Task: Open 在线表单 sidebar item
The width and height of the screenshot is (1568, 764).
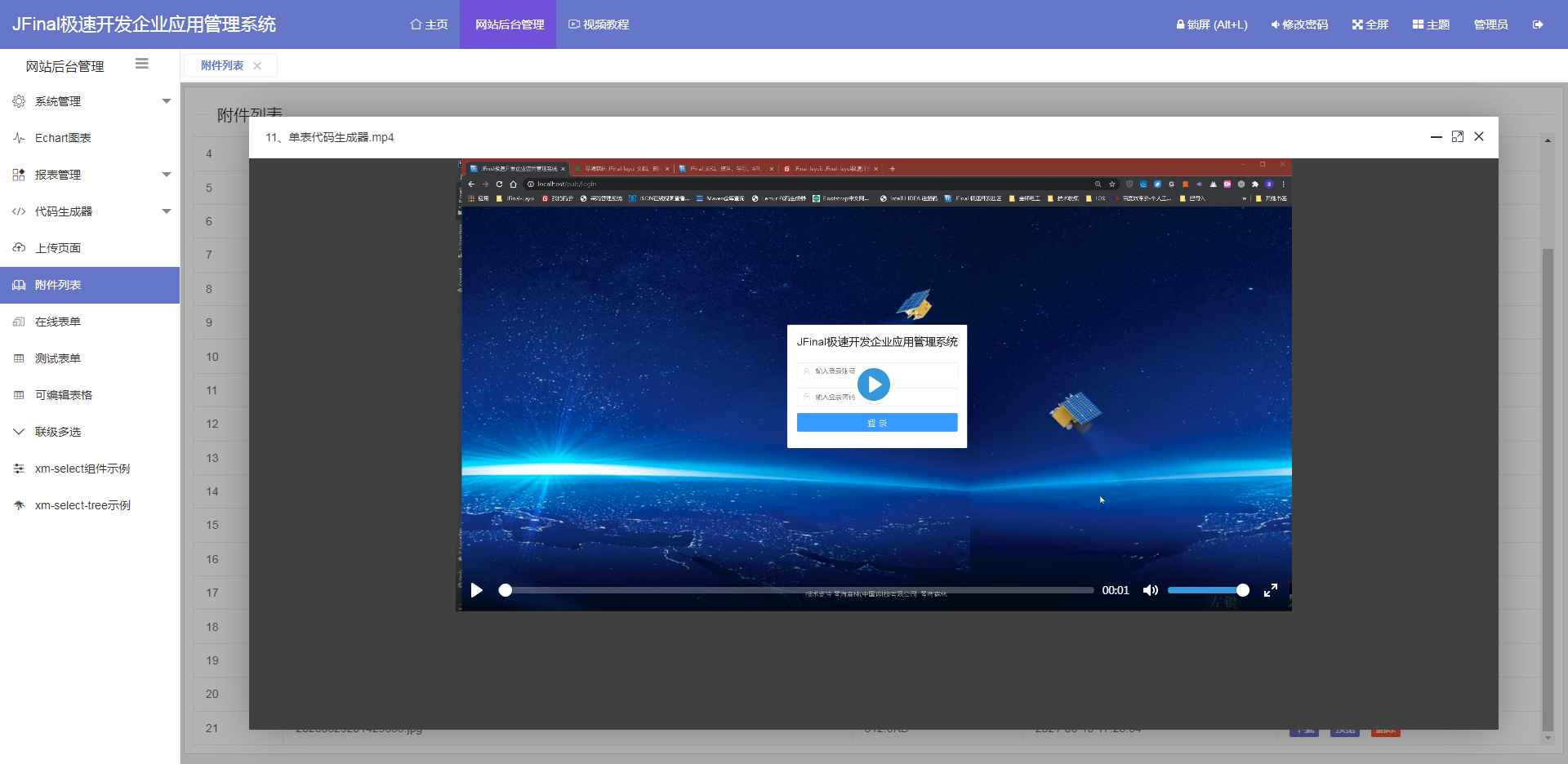Action: click(x=90, y=322)
